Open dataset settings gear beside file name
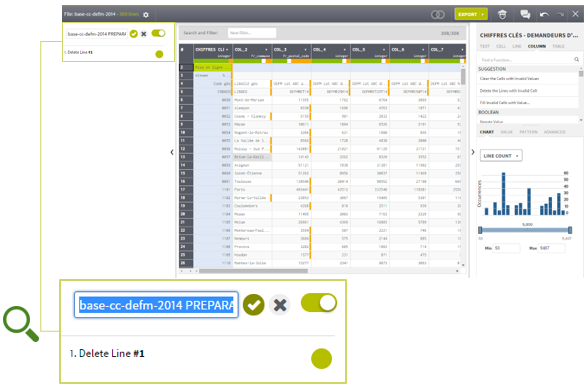Image resolution: width=587 pixels, height=389 pixels. click(146, 15)
